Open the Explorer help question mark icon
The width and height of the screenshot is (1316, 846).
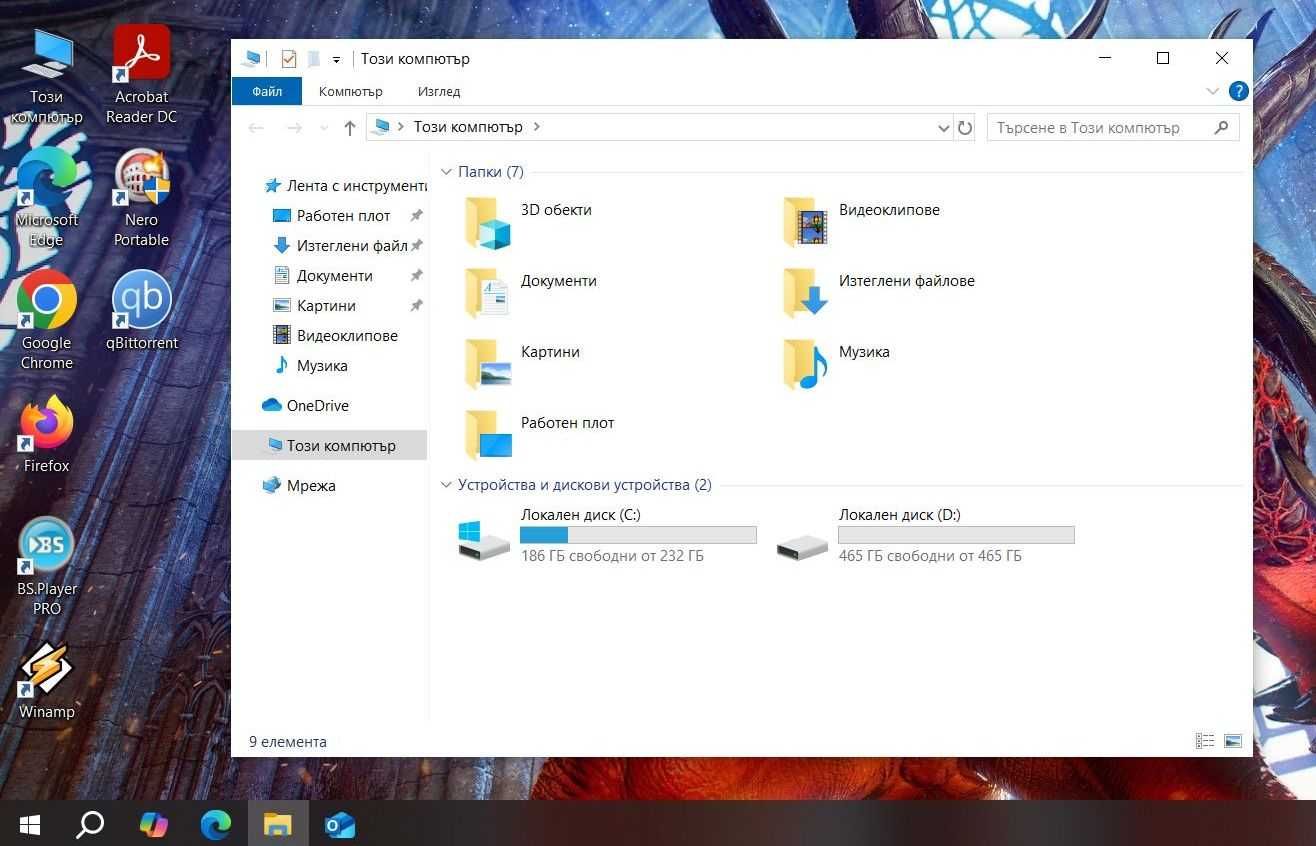click(1238, 91)
